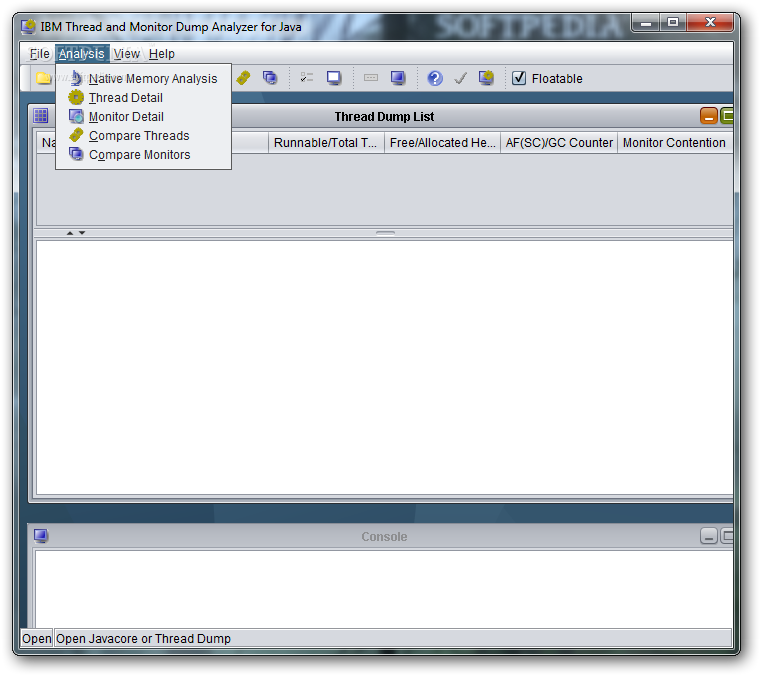Select Native Memory Analysis menu item
The height and width of the screenshot is (676, 761).
click(144, 79)
